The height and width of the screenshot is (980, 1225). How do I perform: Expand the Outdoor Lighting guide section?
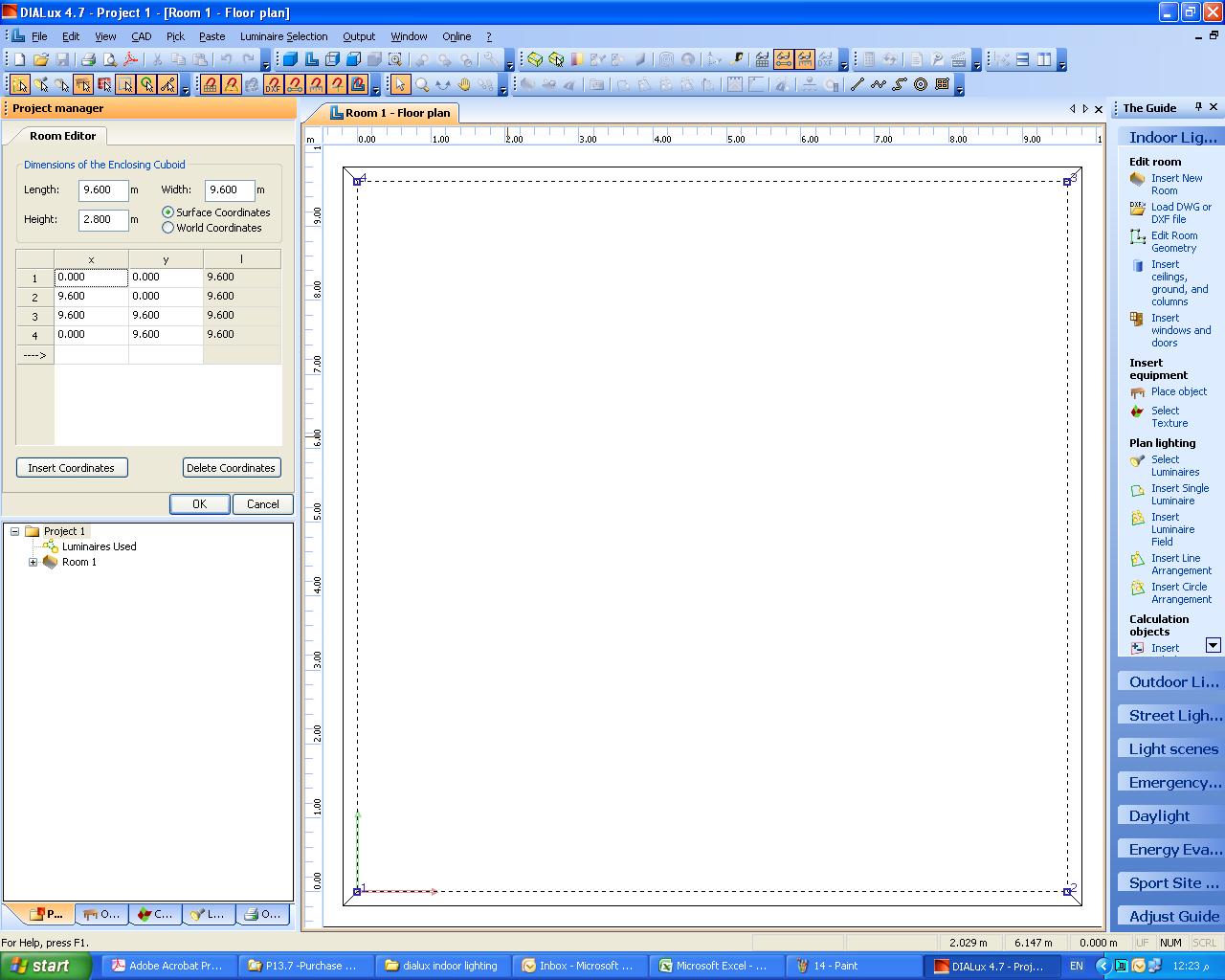1169,680
